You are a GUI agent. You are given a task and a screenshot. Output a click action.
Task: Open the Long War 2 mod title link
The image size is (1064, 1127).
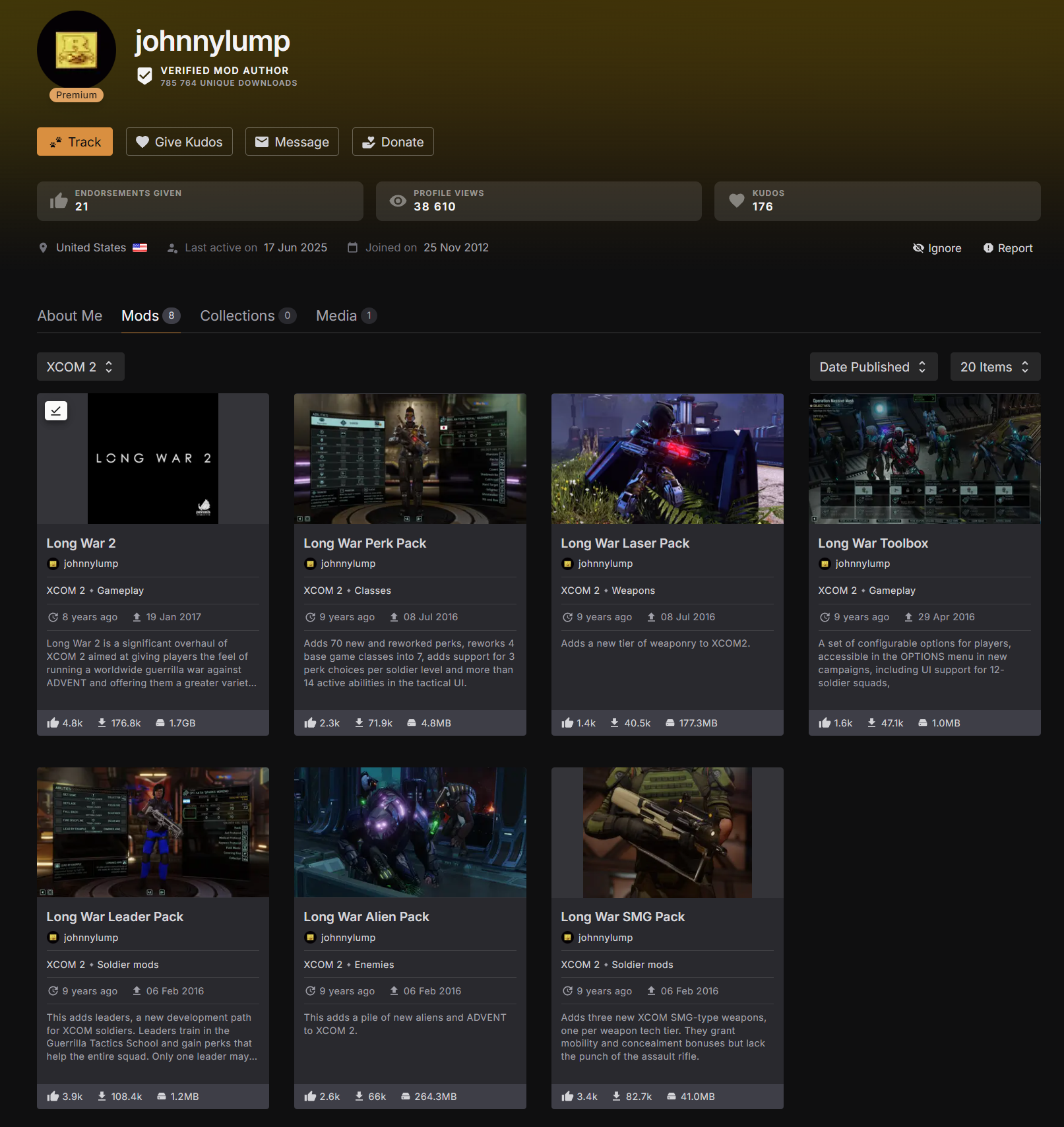pos(81,543)
